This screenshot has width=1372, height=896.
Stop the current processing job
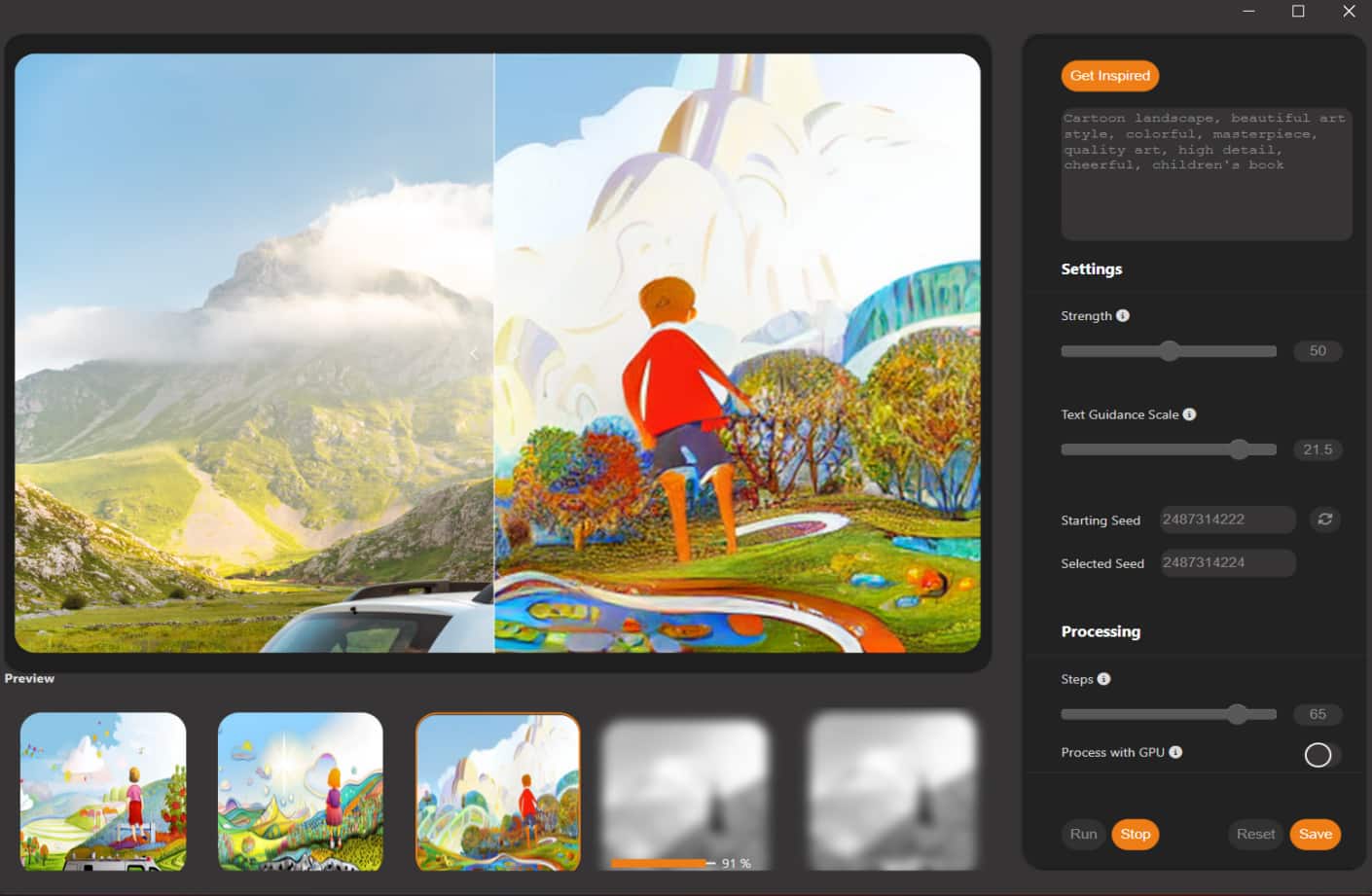[x=1135, y=834]
